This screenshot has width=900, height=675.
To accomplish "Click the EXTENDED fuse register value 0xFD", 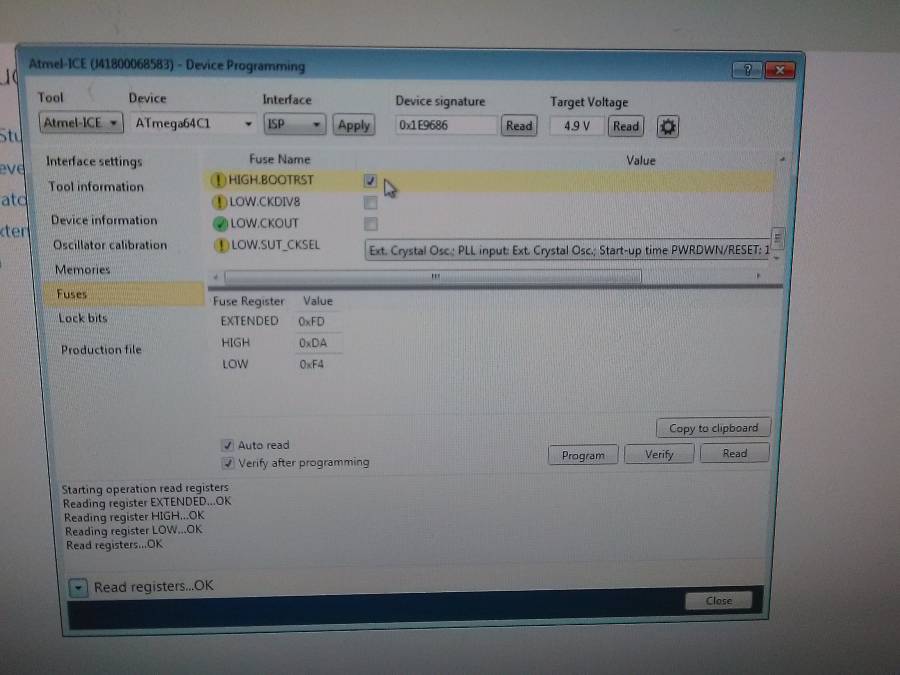I will (x=312, y=321).
